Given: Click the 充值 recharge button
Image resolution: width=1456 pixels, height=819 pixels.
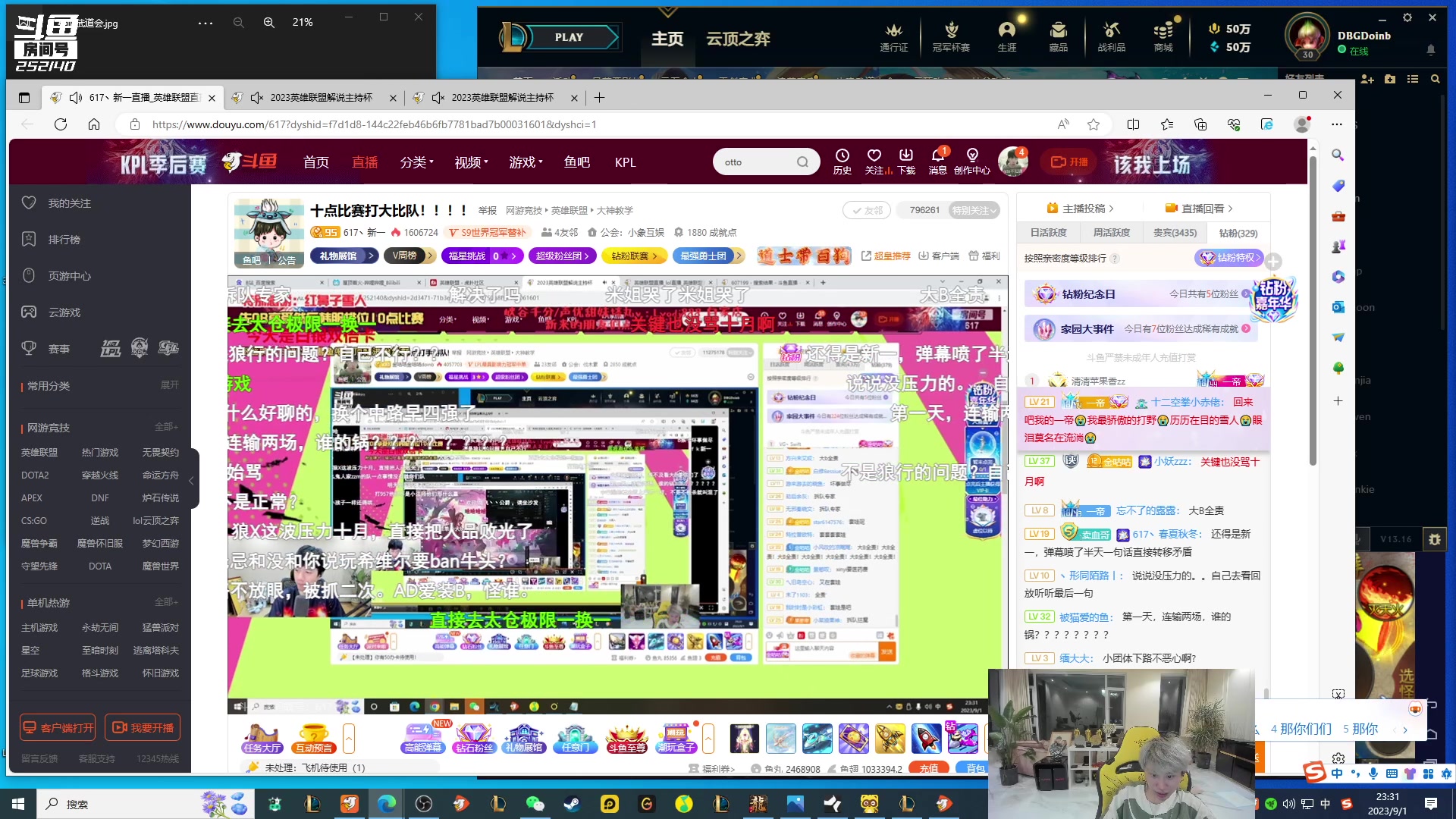Looking at the screenshot, I should coord(929,768).
